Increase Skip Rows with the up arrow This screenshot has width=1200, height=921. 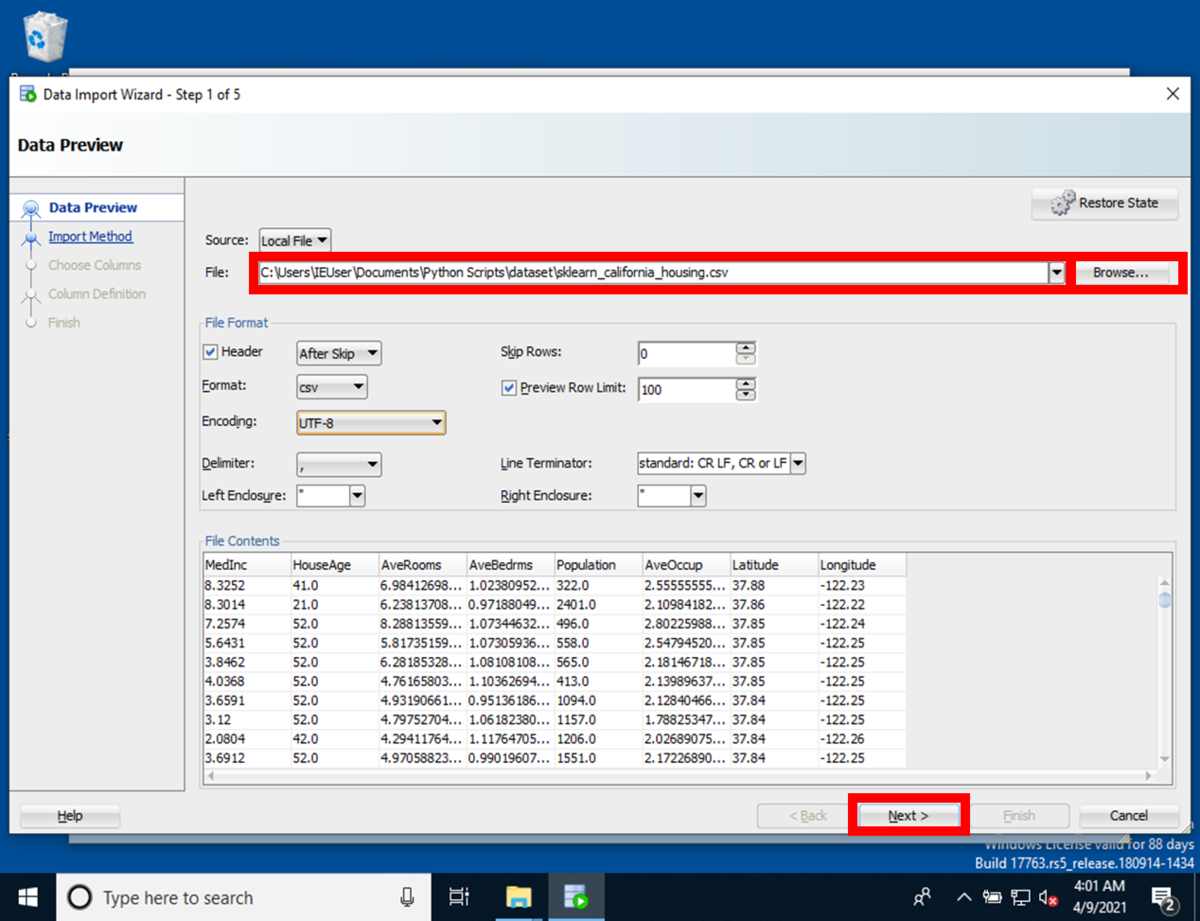746,348
